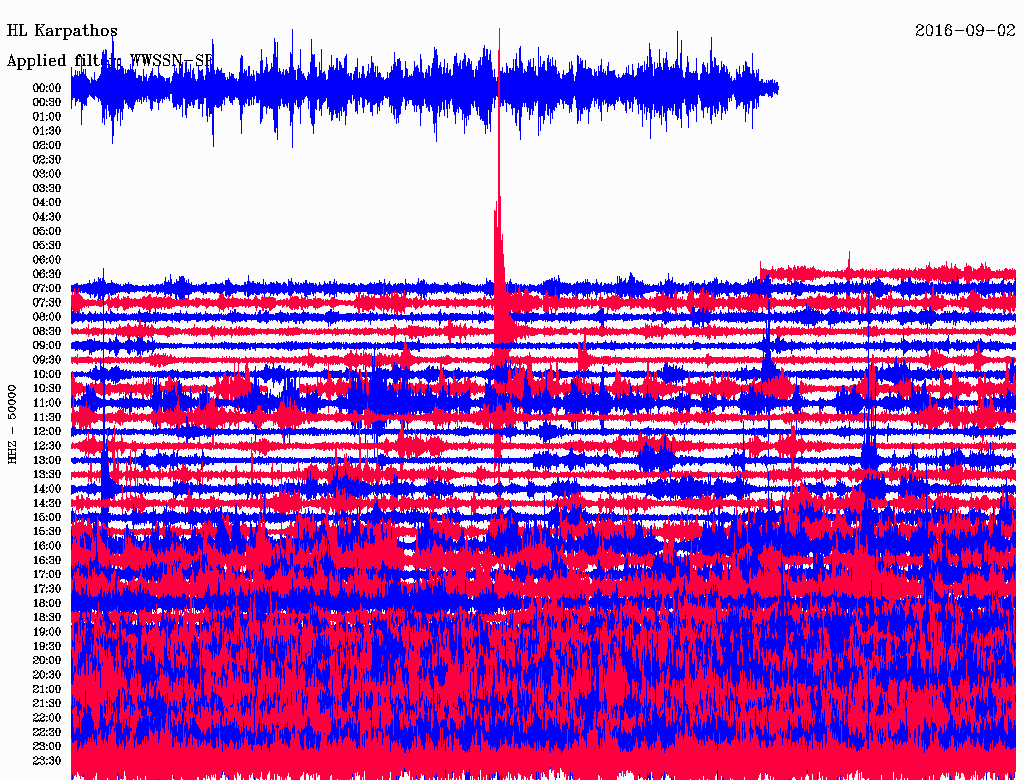Click the 00:00 time label

click(47, 88)
